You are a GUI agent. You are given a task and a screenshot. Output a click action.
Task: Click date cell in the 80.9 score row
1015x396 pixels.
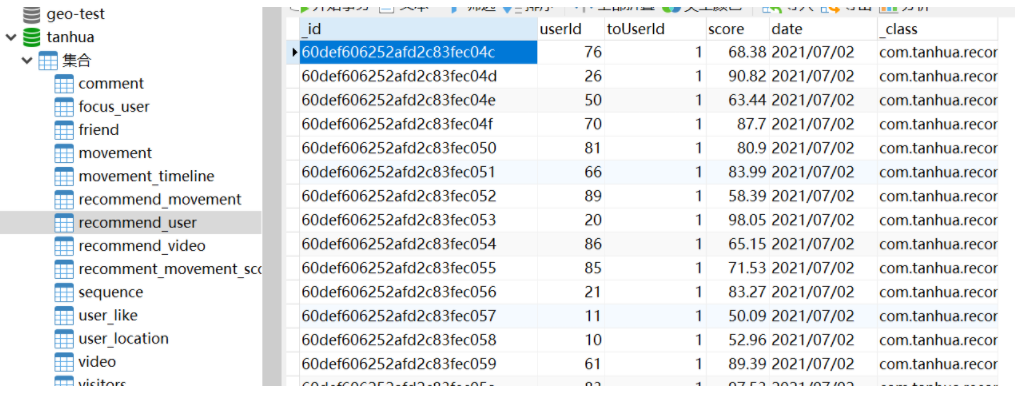pyautogui.click(x=823, y=148)
